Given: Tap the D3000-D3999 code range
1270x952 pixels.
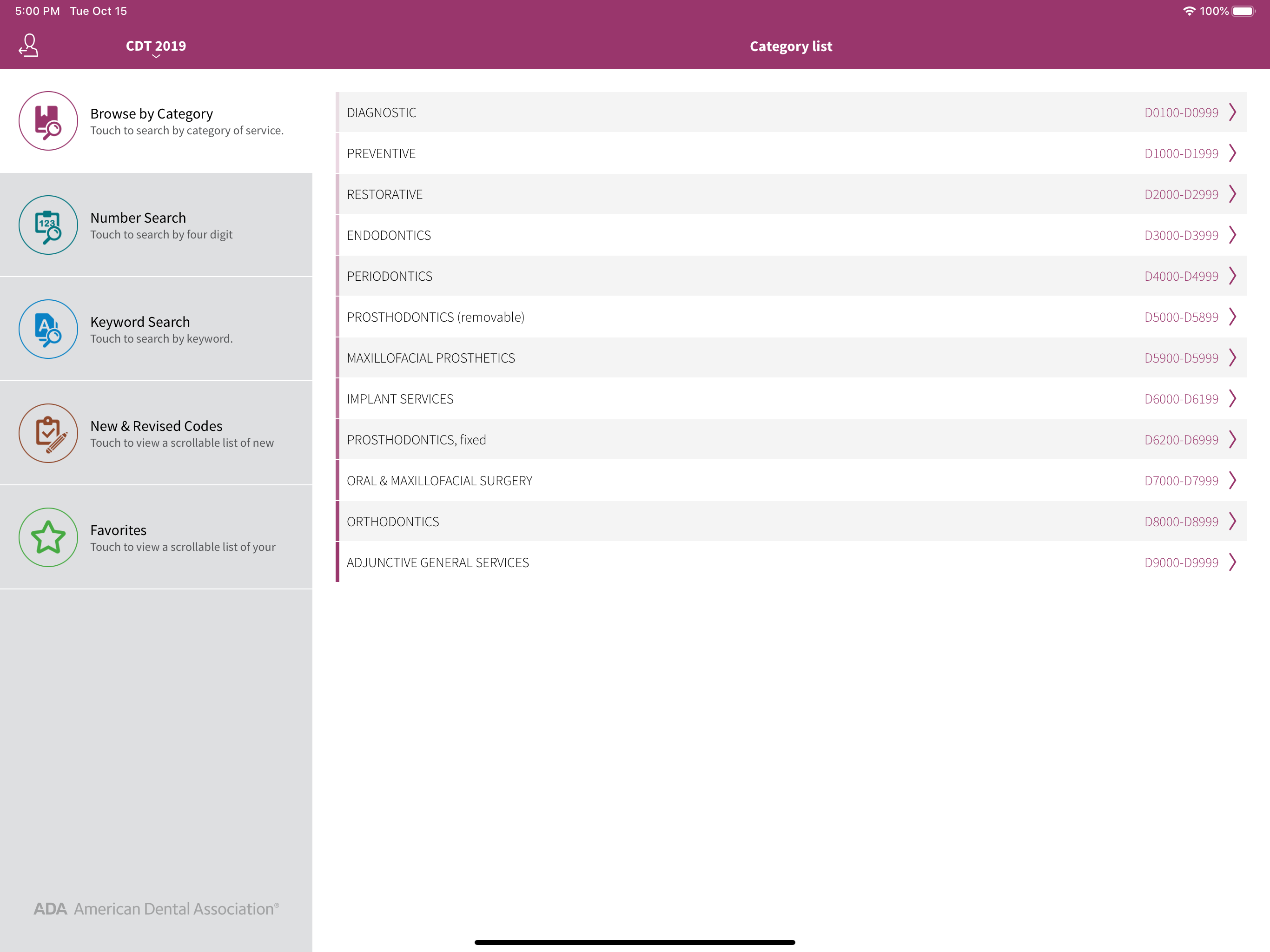Looking at the screenshot, I should 1181,235.
